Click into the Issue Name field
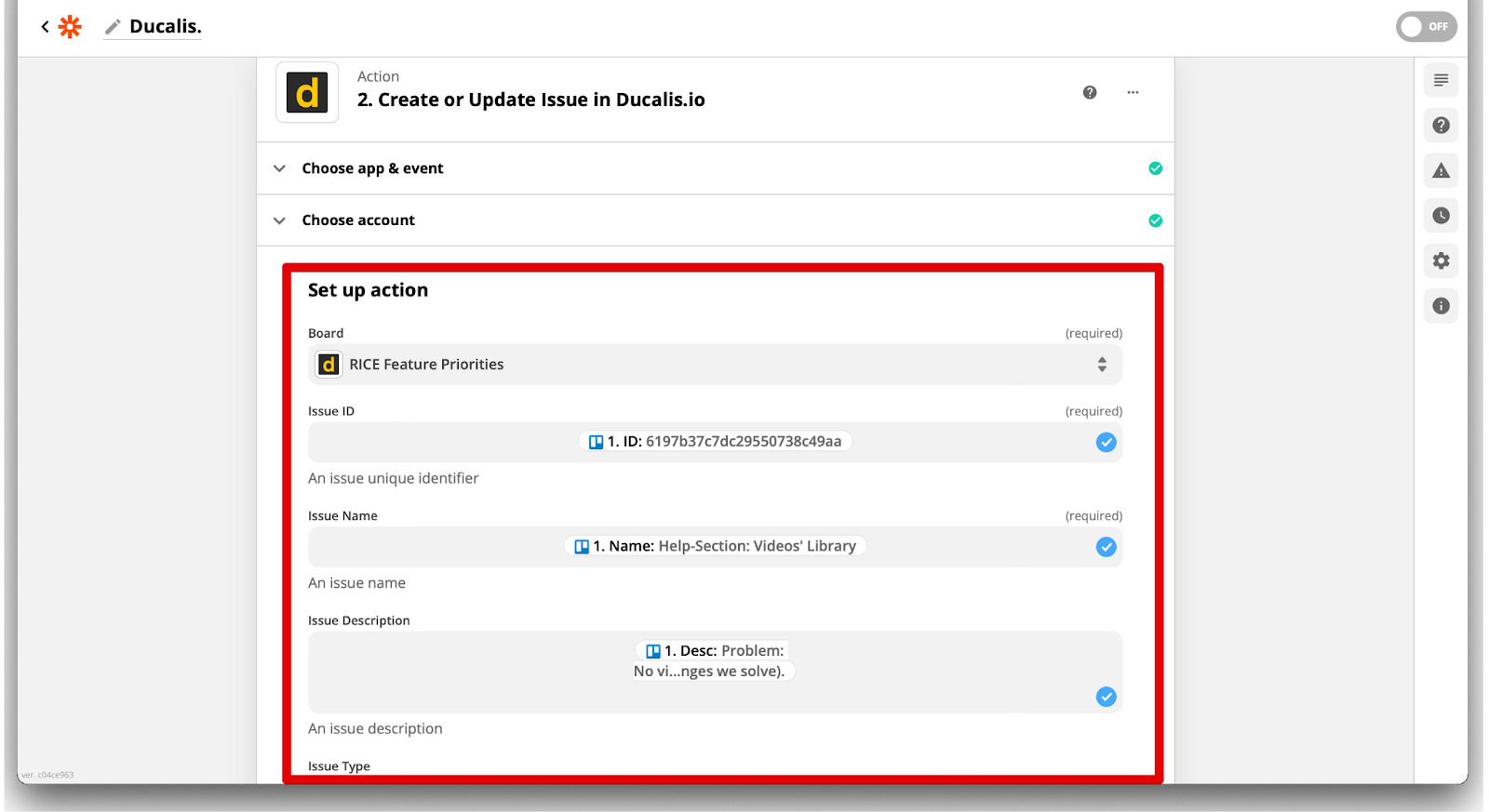The height and width of the screenshot is (812, 1489). [715, 547]
